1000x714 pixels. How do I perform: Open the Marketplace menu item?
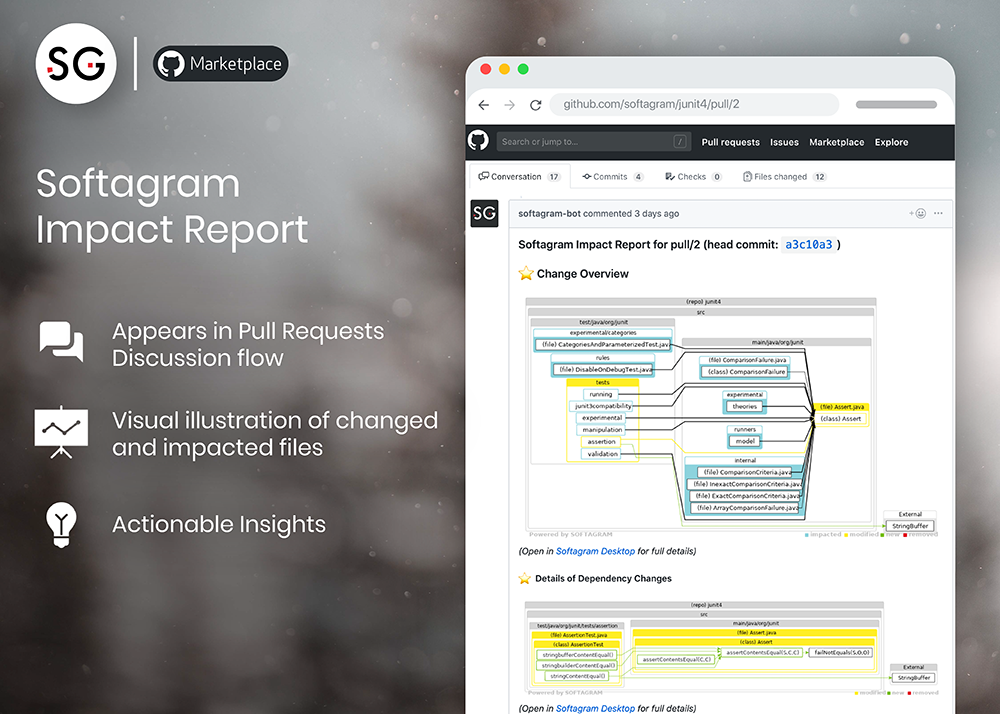836,142
